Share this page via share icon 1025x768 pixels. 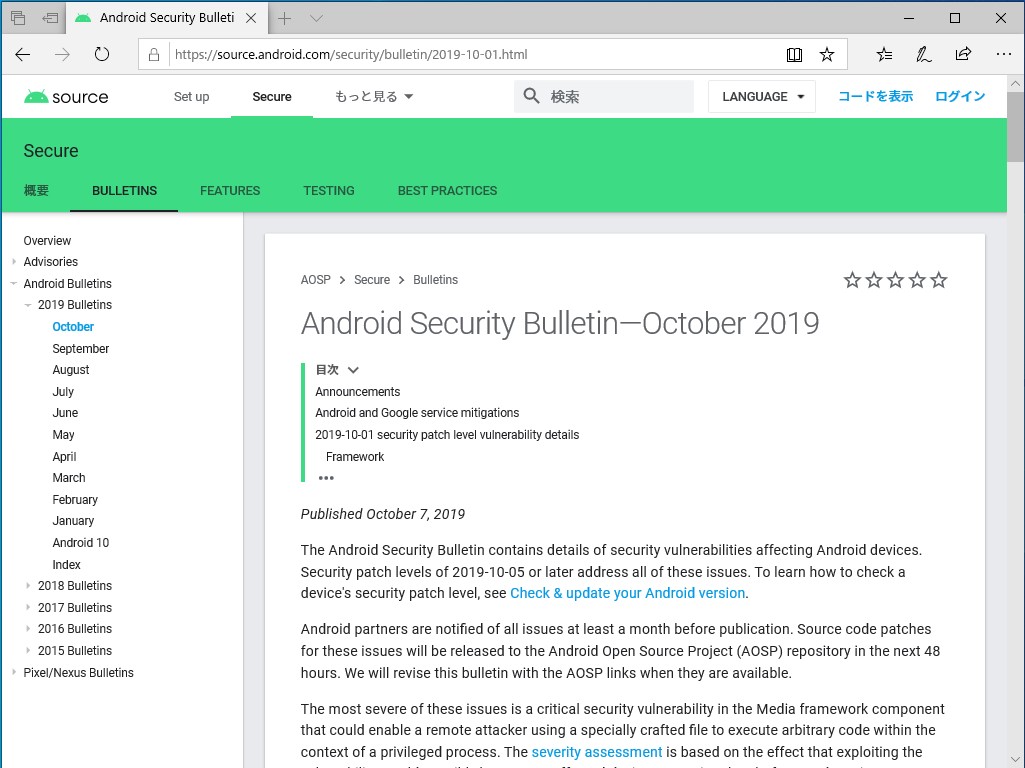963,55
